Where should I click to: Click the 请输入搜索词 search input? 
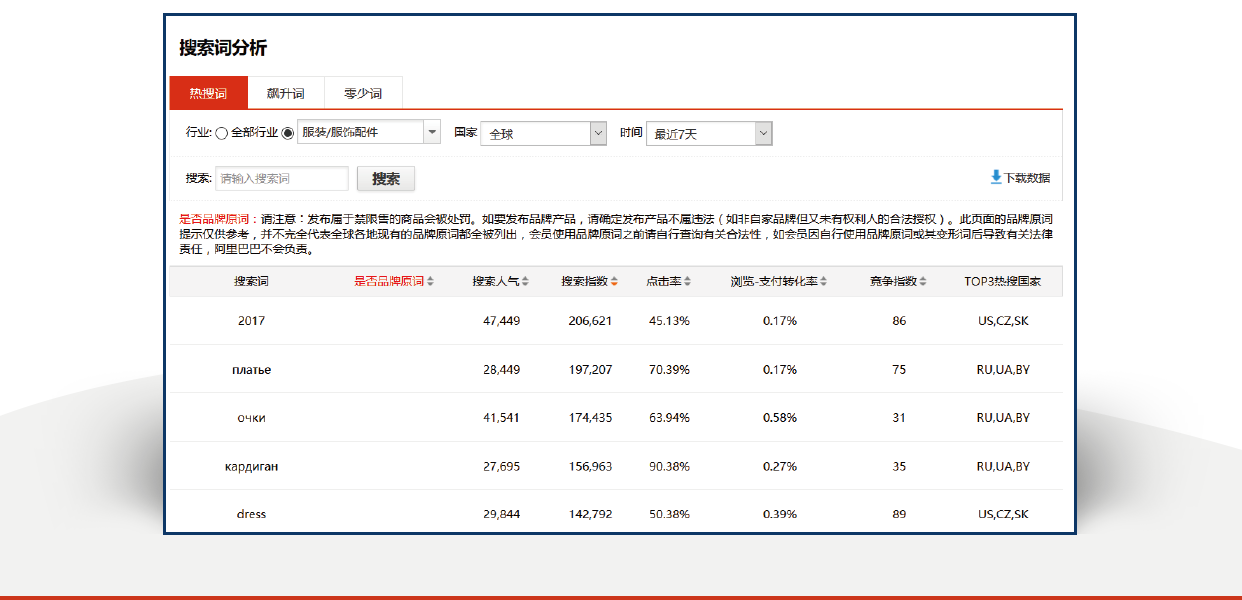pyautogui.click(x=282, y=179)
